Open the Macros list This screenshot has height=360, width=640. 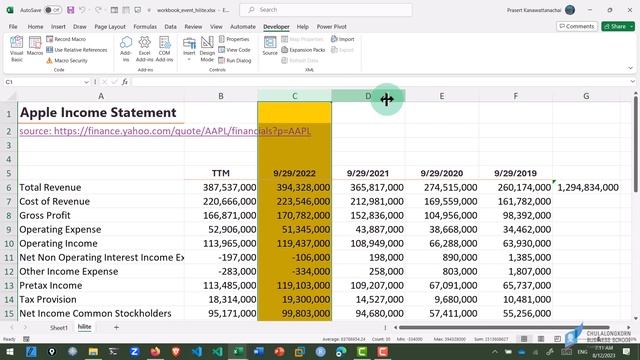coord(35,46)
